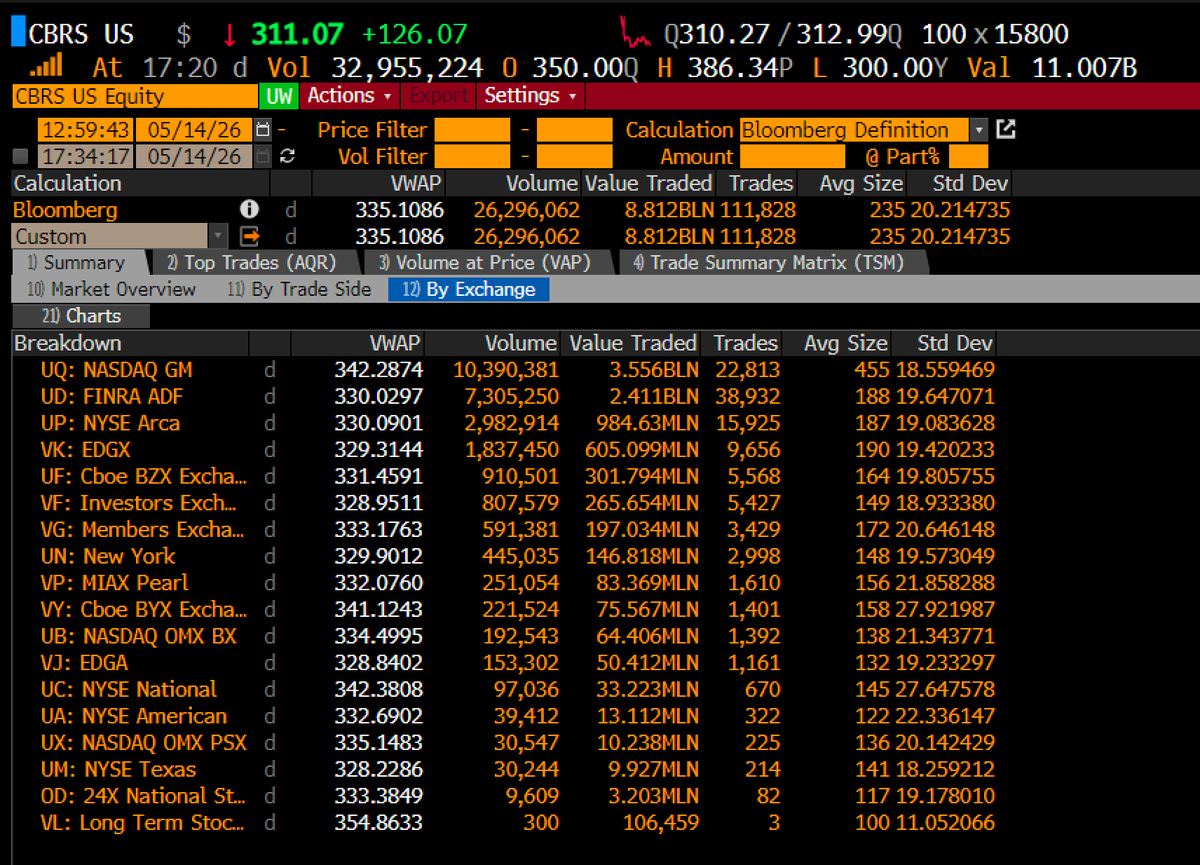
Task: Open the Volume at Price (VAP) tab
Action: point(485,263)
